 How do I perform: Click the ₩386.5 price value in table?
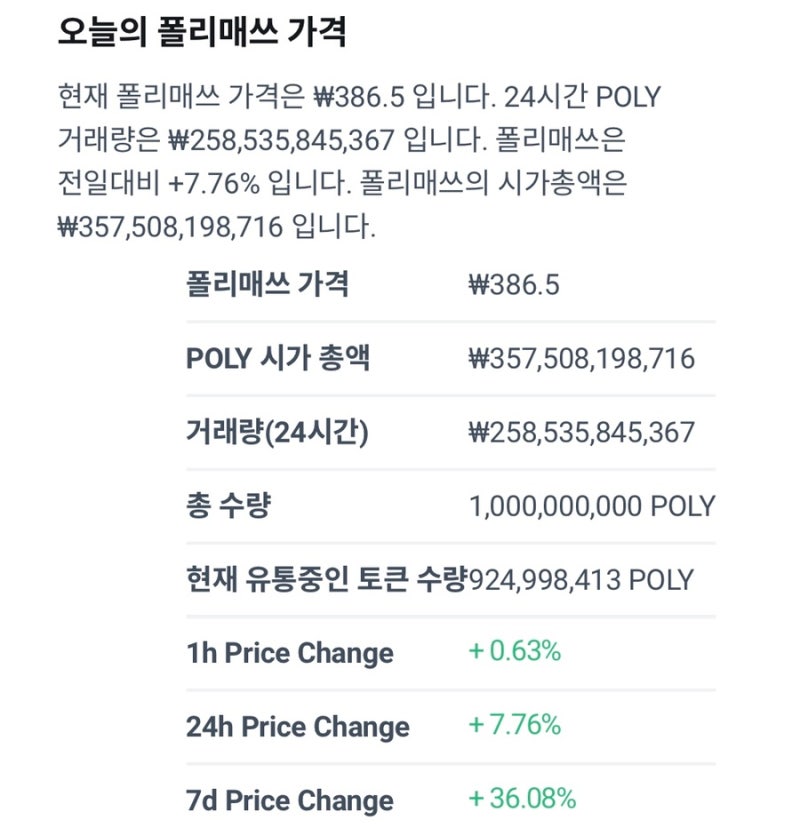click(x=514, y=285)
